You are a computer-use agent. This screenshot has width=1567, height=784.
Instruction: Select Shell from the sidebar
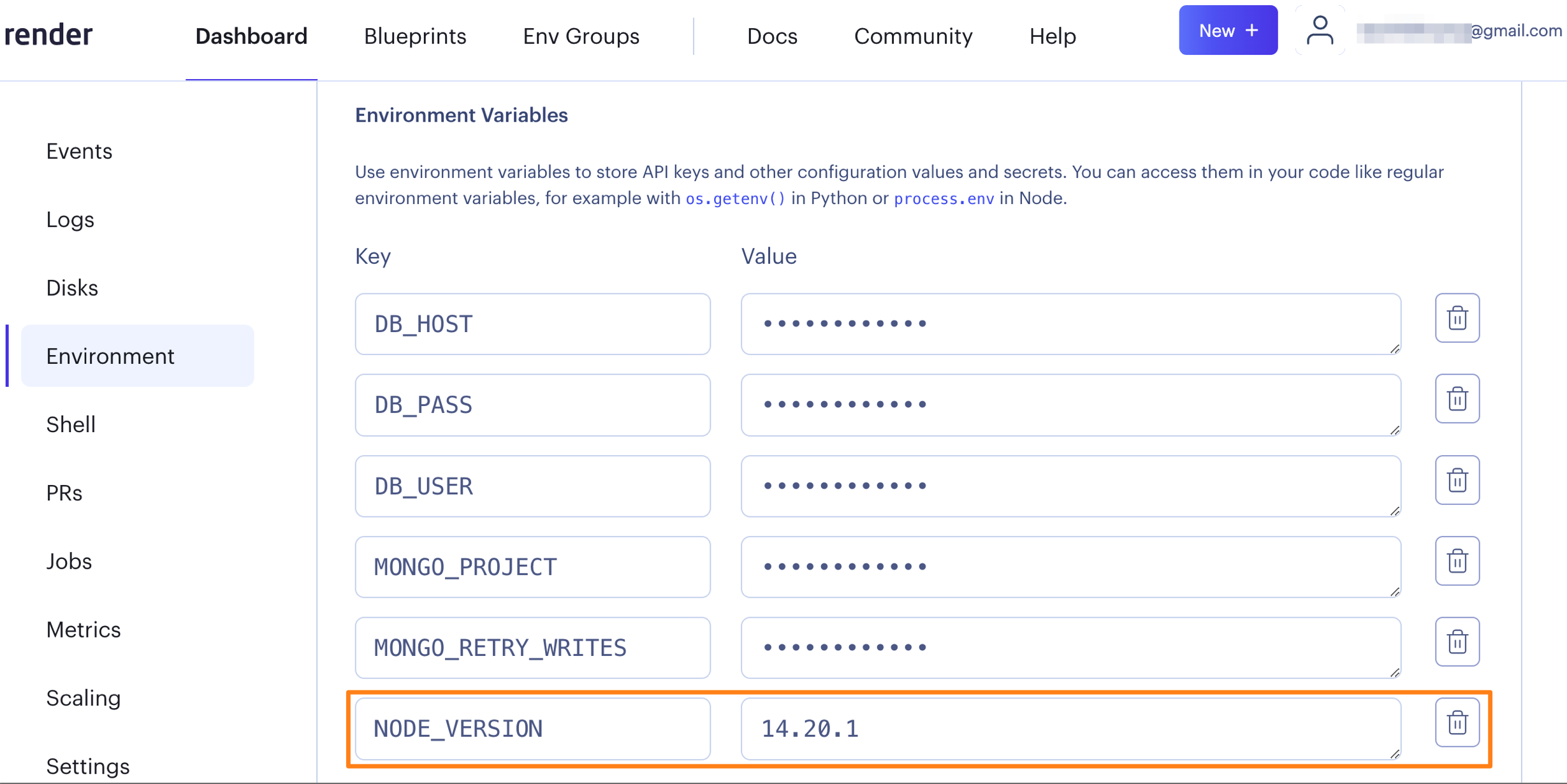(71, 425)
